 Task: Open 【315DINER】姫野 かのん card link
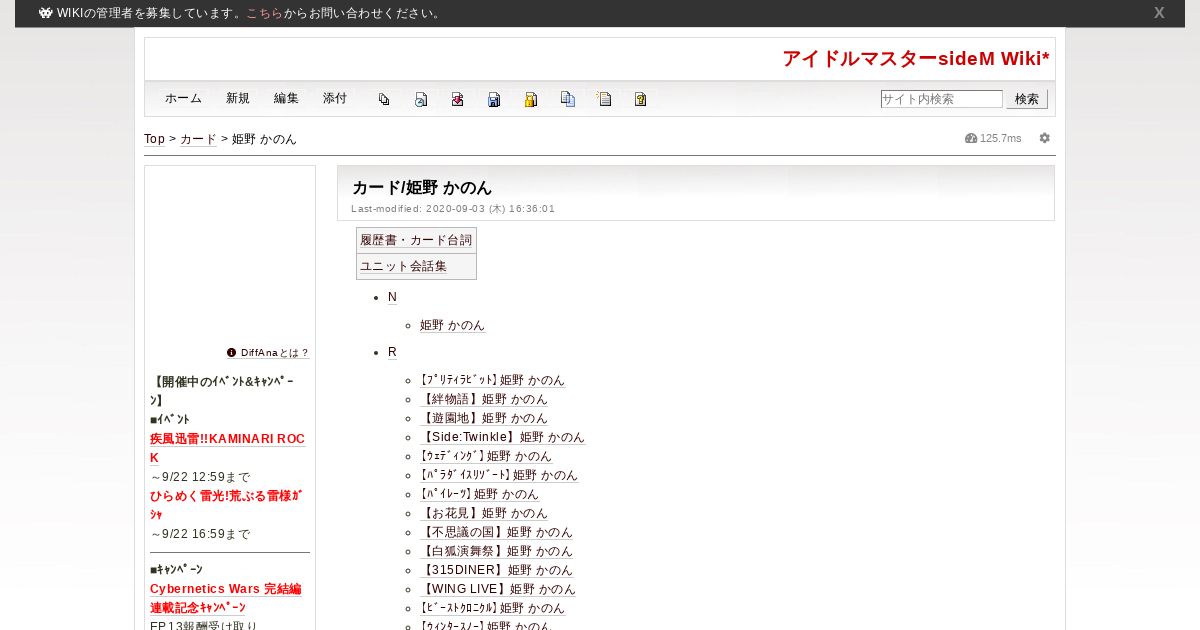tap(496, 570)
